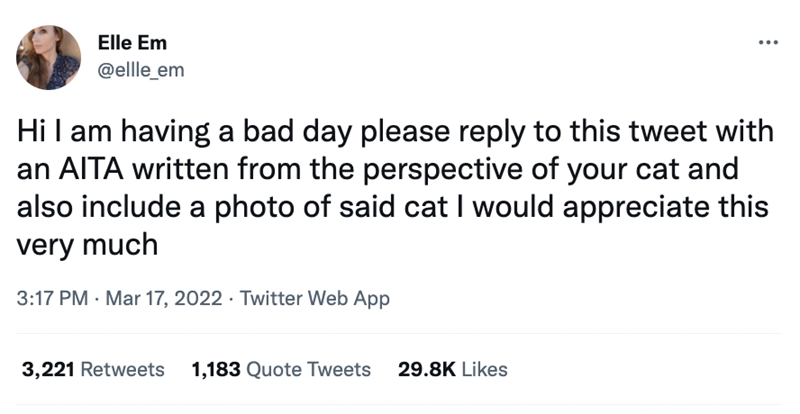Viewport: 800px width, 414px height.
Task: Show the 1,183 Quote Tweets
Action: click(280, 369)
